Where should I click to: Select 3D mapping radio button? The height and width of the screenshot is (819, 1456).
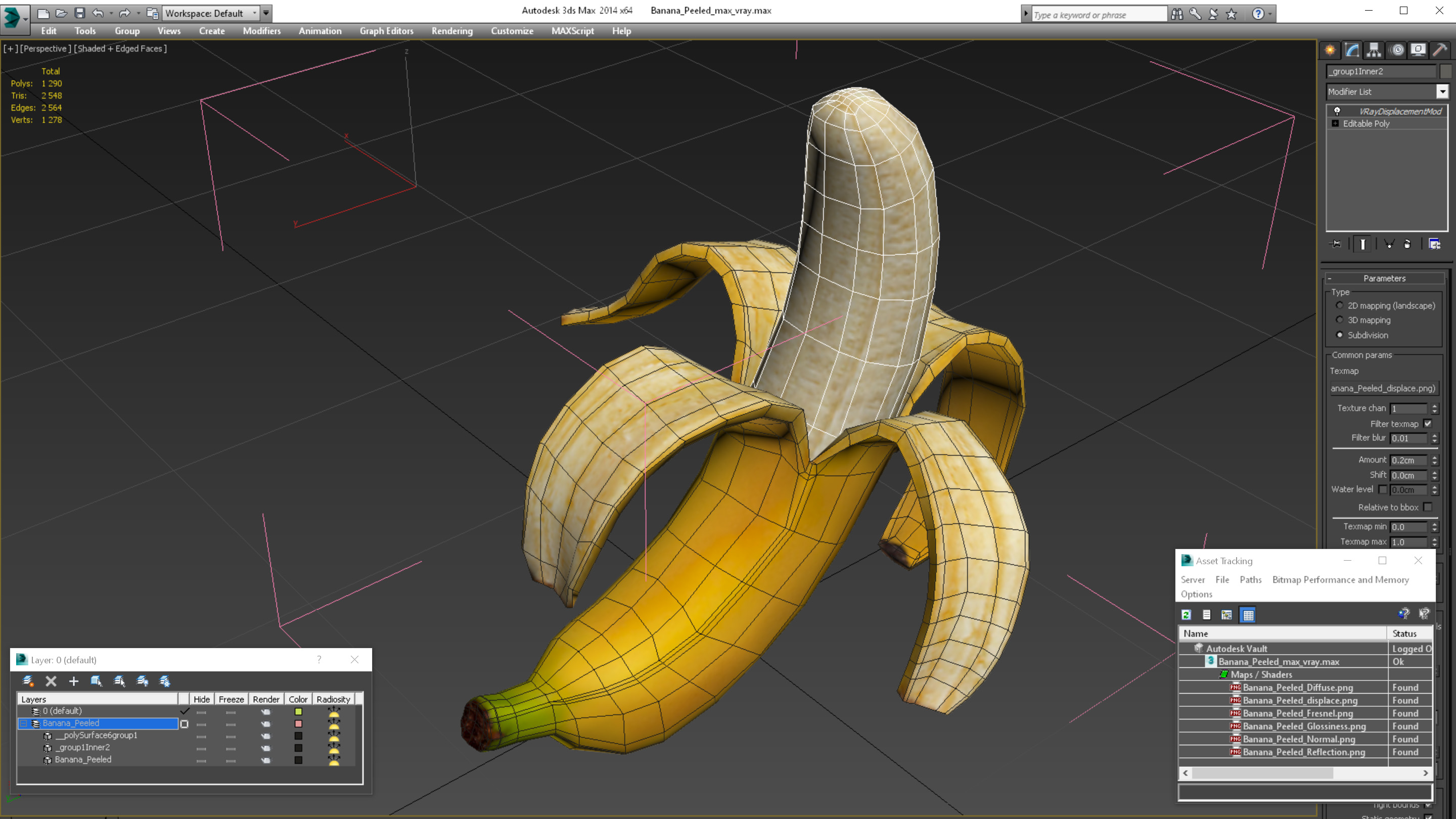pyautogui.click(x=1340, y=320)
